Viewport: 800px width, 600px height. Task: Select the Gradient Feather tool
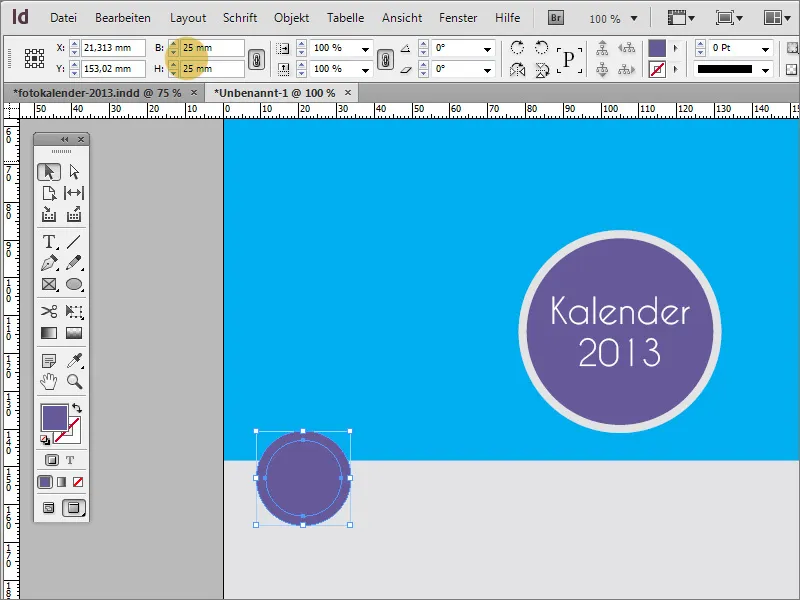74,333
